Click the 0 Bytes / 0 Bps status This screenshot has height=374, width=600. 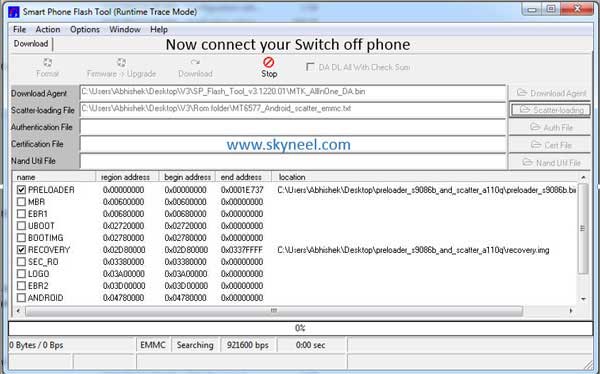pos(36,345)
